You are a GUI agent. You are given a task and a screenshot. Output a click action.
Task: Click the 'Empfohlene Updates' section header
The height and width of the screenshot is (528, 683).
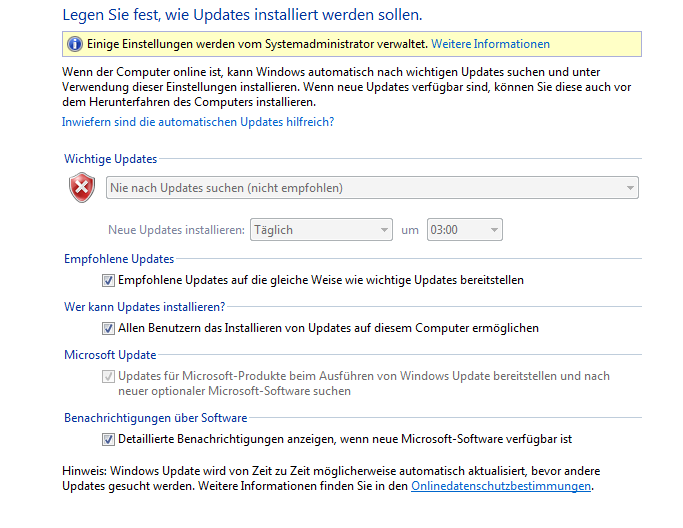click(x=119, y=259)
